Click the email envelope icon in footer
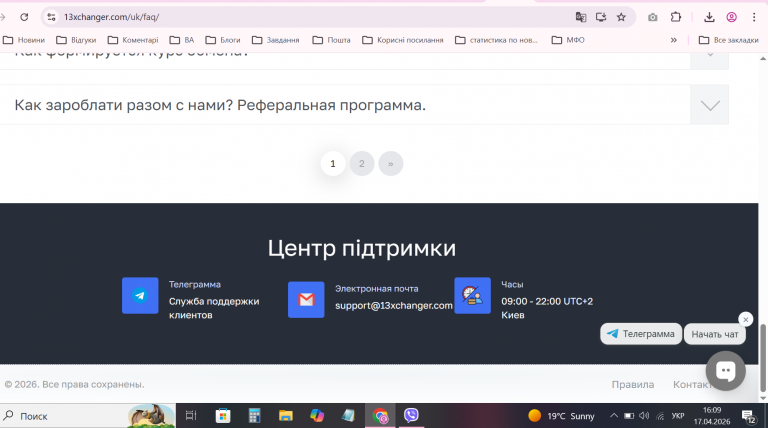The image size is (768, 428). click(306, 300)
